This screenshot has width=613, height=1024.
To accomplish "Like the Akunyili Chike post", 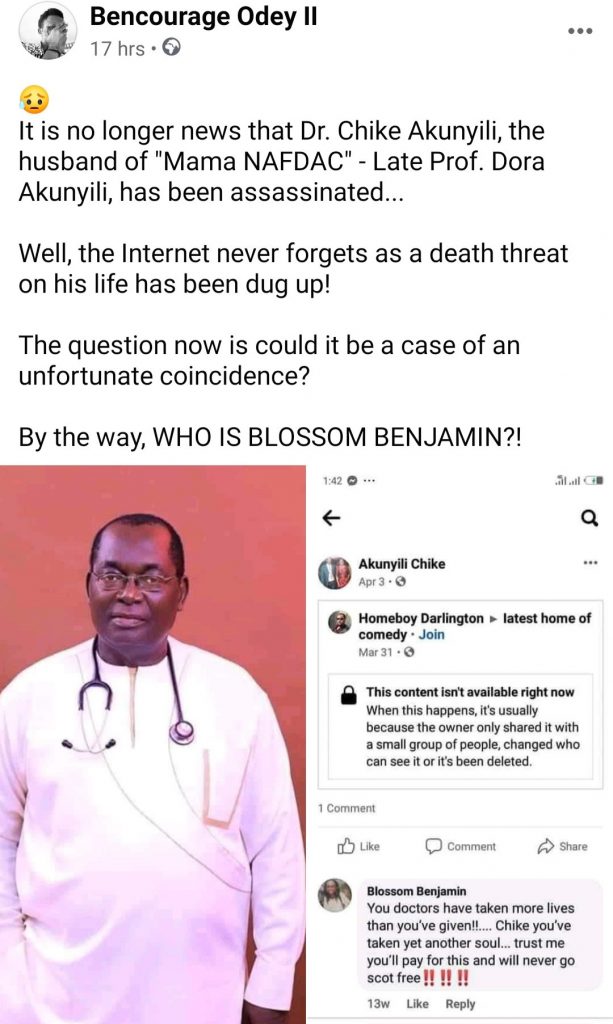I will click(358, 846).
